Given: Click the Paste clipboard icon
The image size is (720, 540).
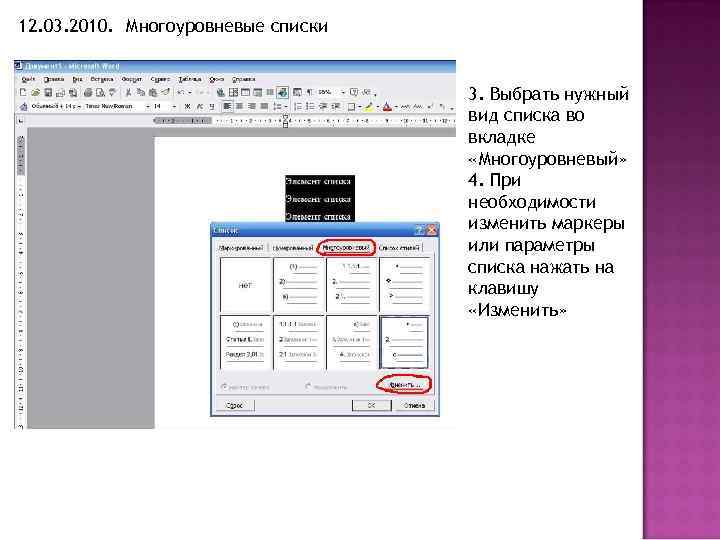Looking at the screenshot, I should coord(153,92).
